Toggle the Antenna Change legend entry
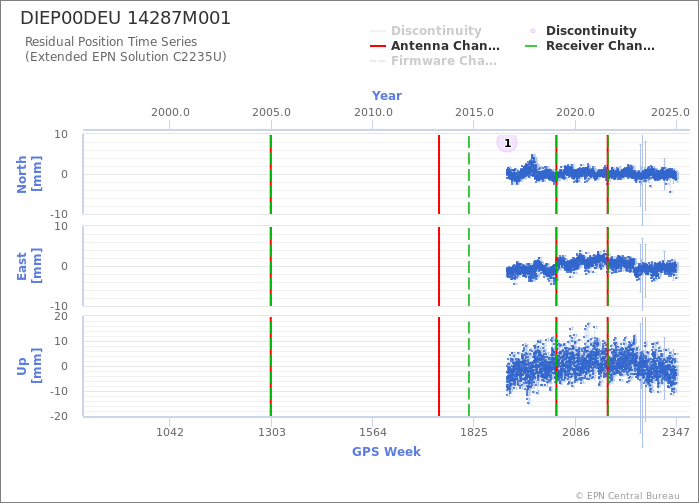This screenshot has height=504, width=700. pos(435,46)
